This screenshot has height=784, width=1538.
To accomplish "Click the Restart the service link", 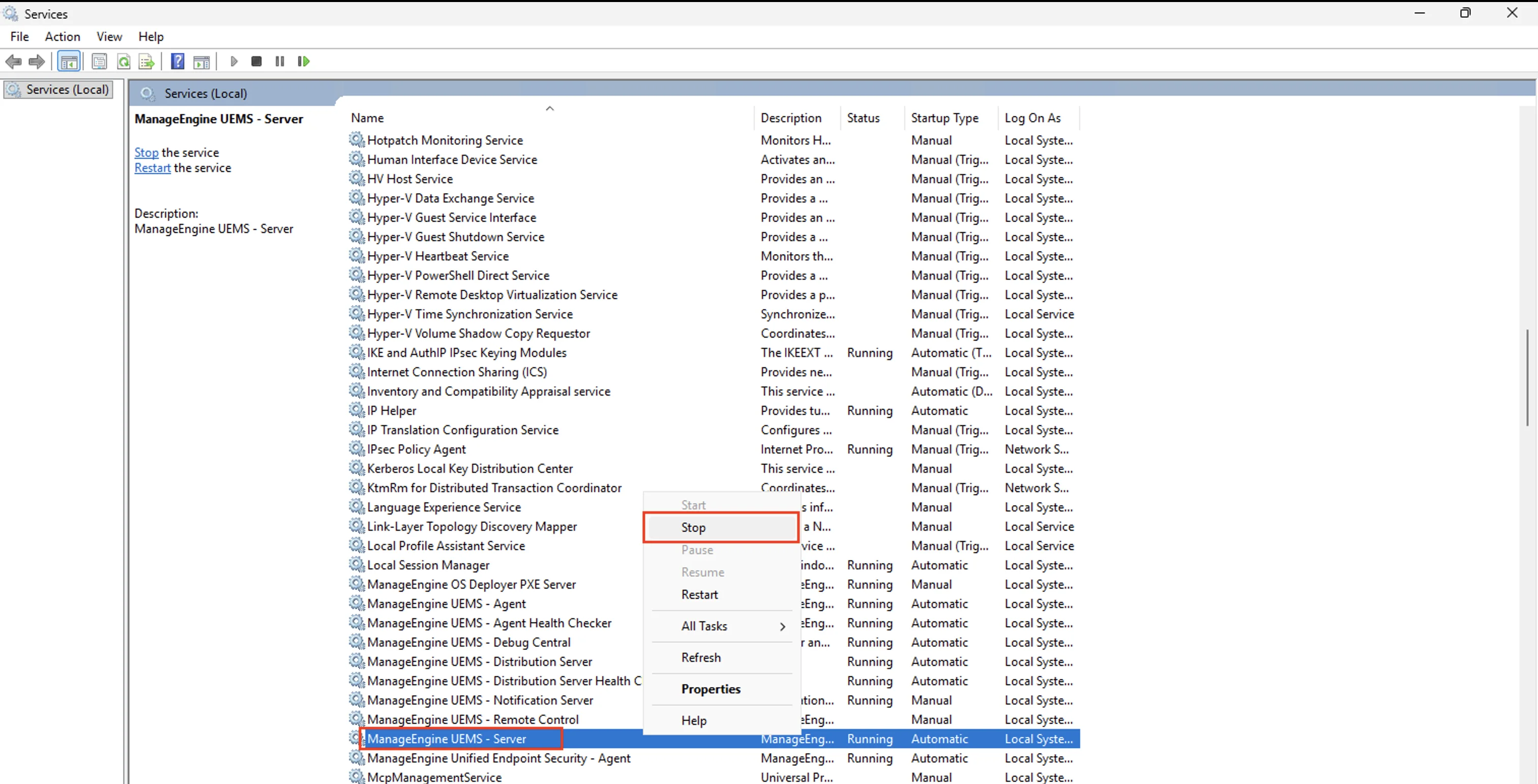I will pyautogui.click(x=152, y=168).
